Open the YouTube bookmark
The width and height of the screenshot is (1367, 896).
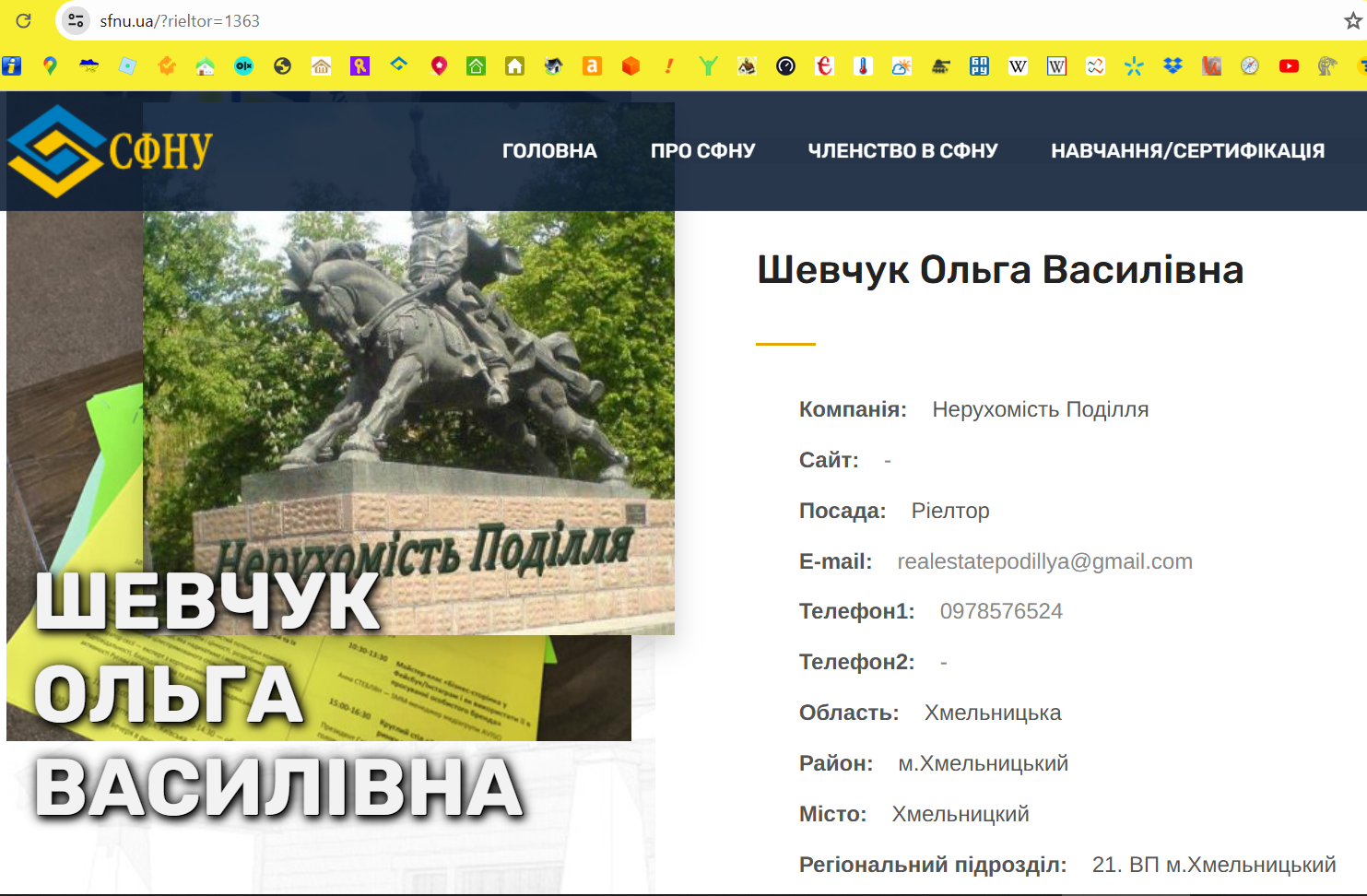(x=1290, y=65)
